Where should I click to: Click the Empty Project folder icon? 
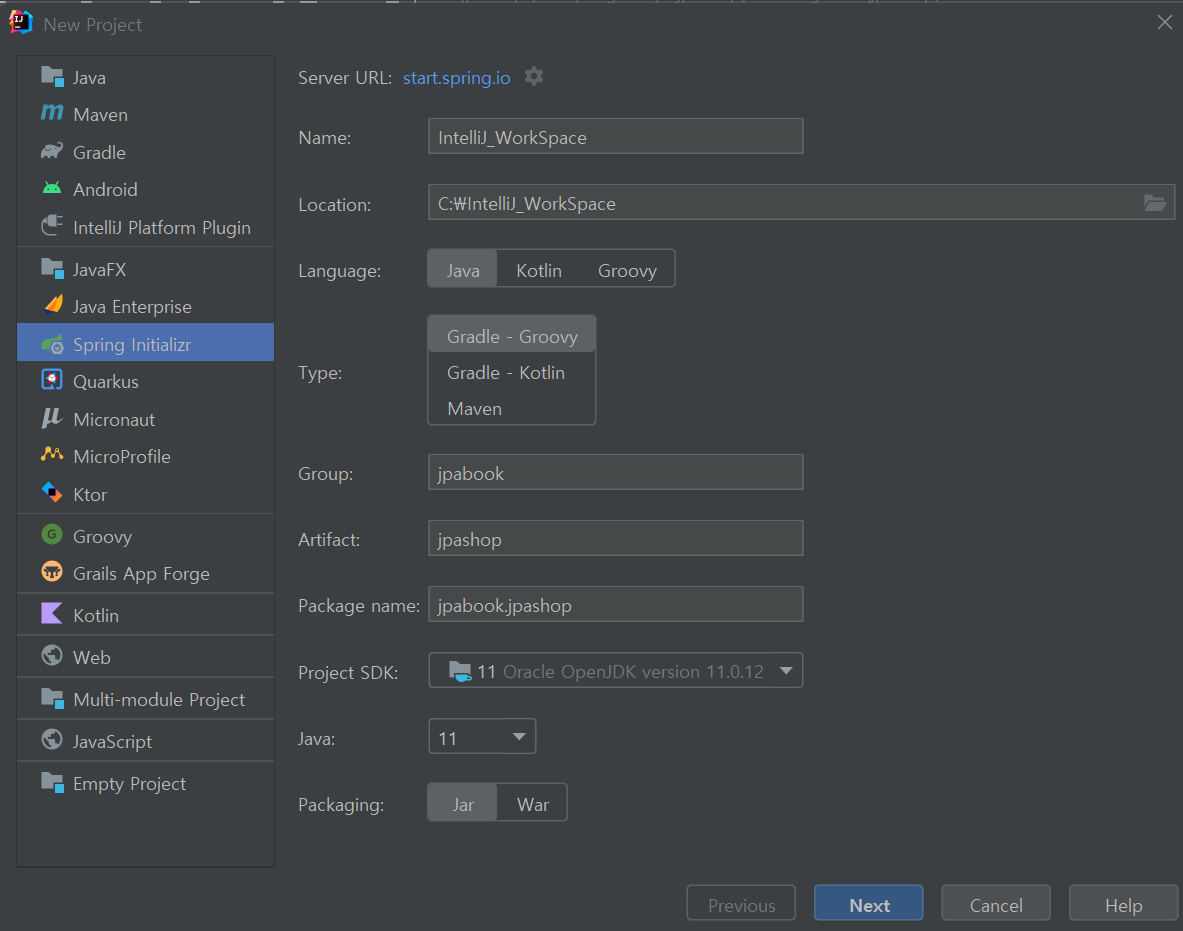click(52, 782)
